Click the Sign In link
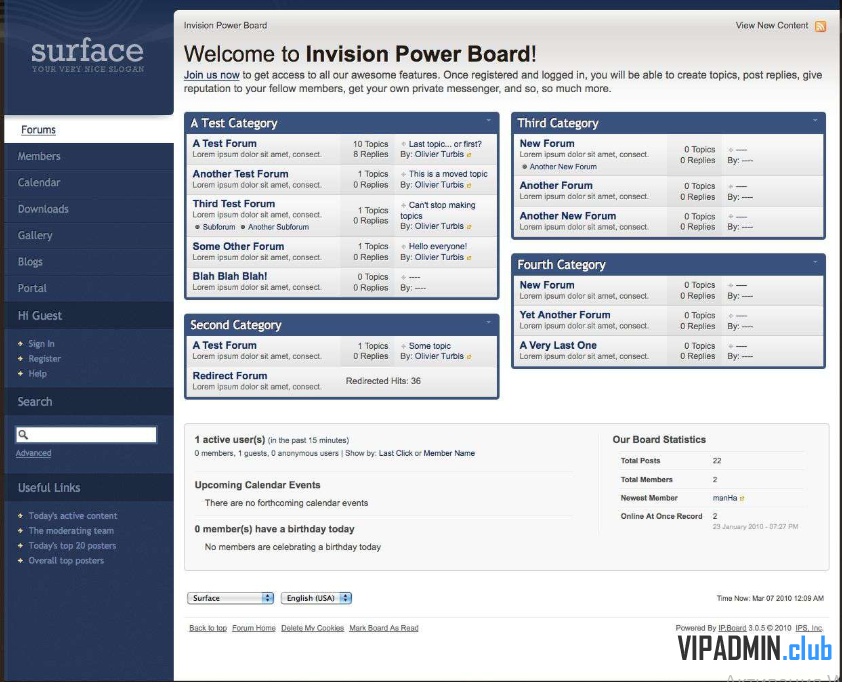This screenshot has width=842, height=682. coord(41,344)
